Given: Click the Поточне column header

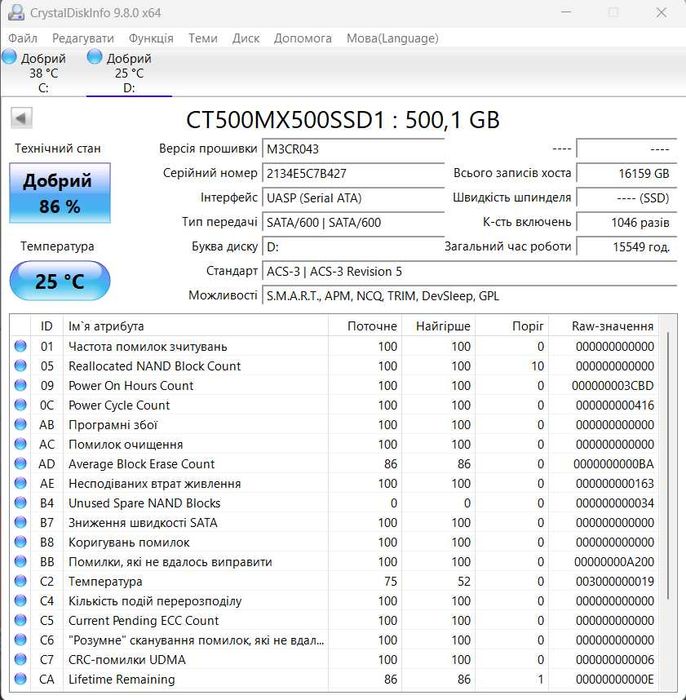Looking at the screenshot, I should 365,326.
